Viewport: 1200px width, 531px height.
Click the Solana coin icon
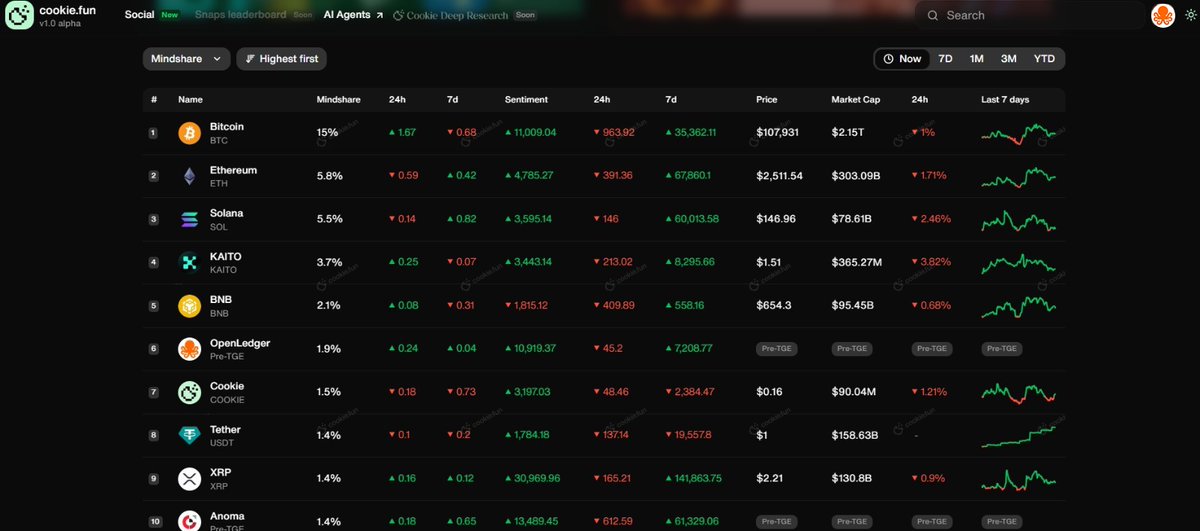click(x=189, y=219)
